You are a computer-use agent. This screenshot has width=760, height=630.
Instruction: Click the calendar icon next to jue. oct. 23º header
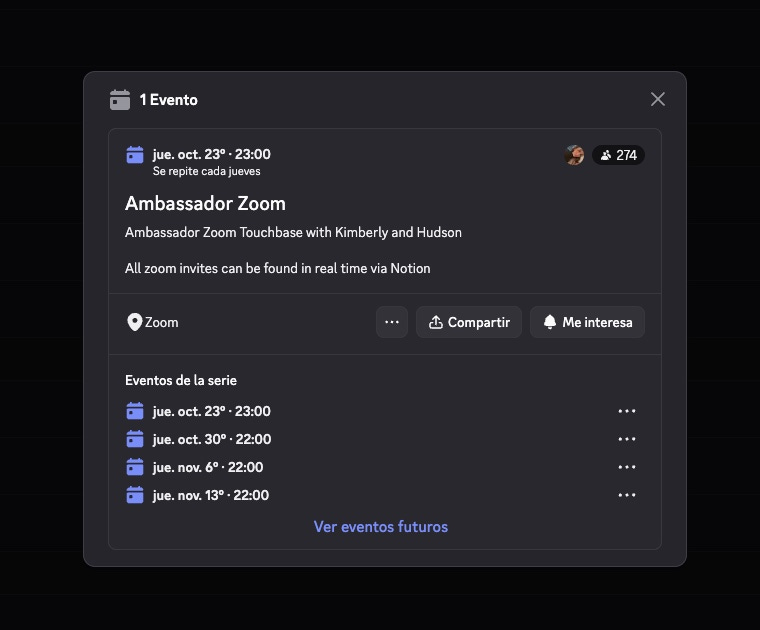(135, 155)
